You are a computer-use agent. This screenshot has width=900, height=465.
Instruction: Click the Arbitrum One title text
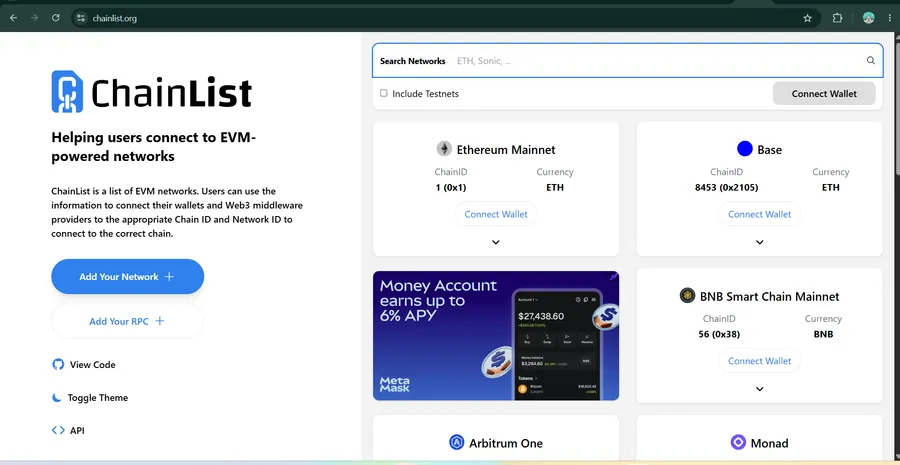click(506, 443)
